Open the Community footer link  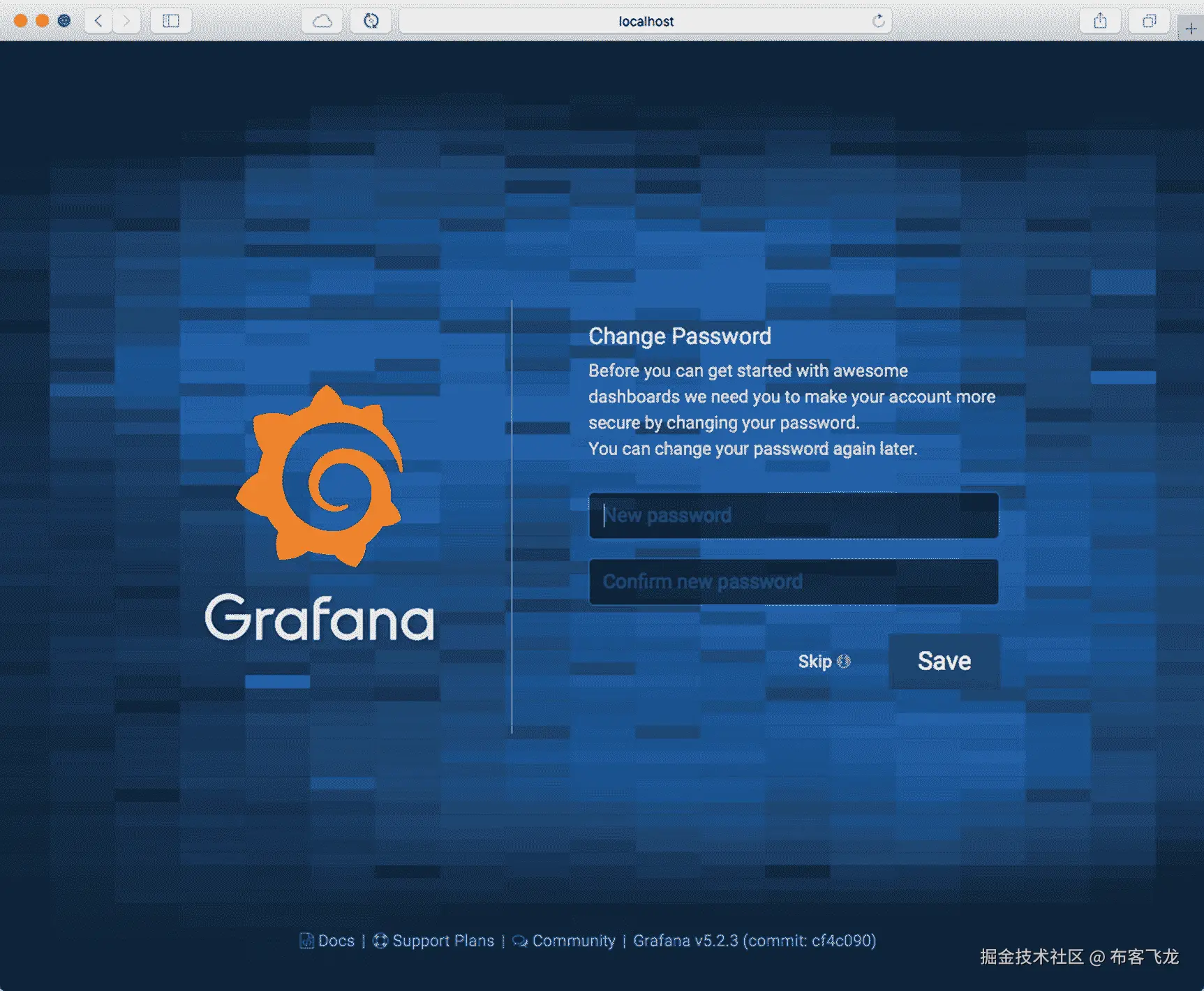click(x=564, y=941)
